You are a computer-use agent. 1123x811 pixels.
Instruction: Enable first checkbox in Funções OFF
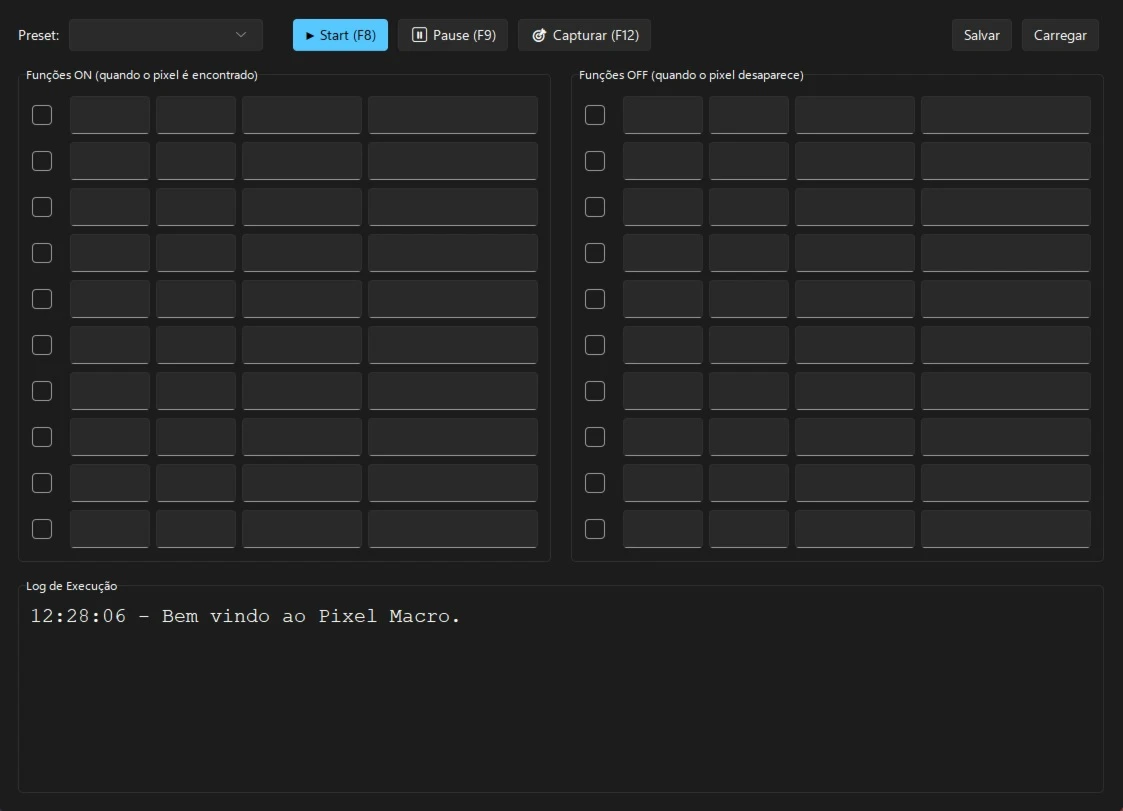point(595,115)
